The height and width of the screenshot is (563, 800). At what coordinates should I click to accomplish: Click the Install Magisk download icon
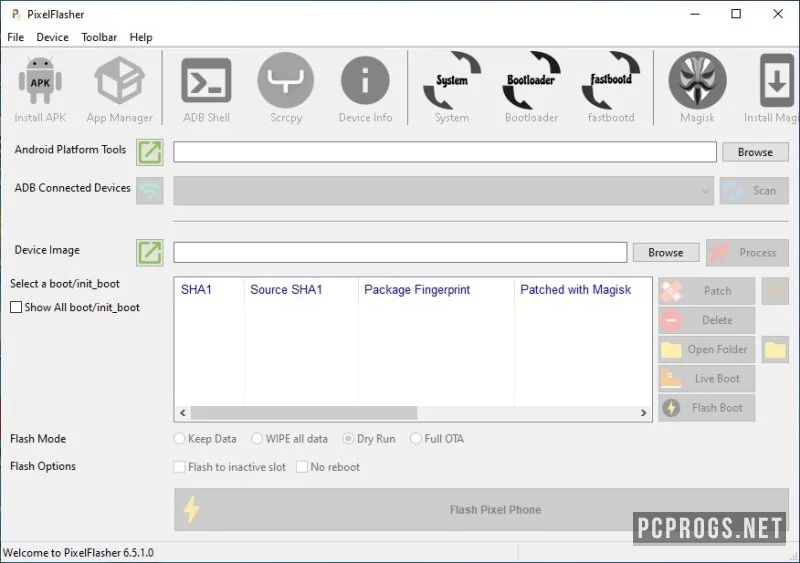point(777,81)
